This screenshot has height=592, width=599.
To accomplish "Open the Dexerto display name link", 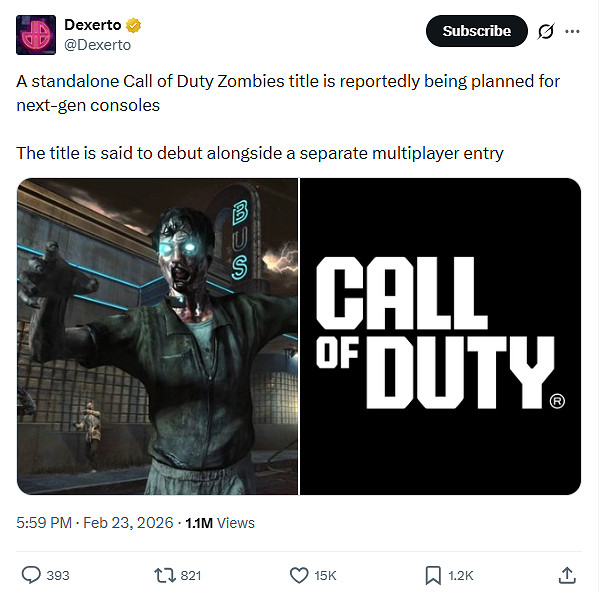I will (x=93, y=25).
